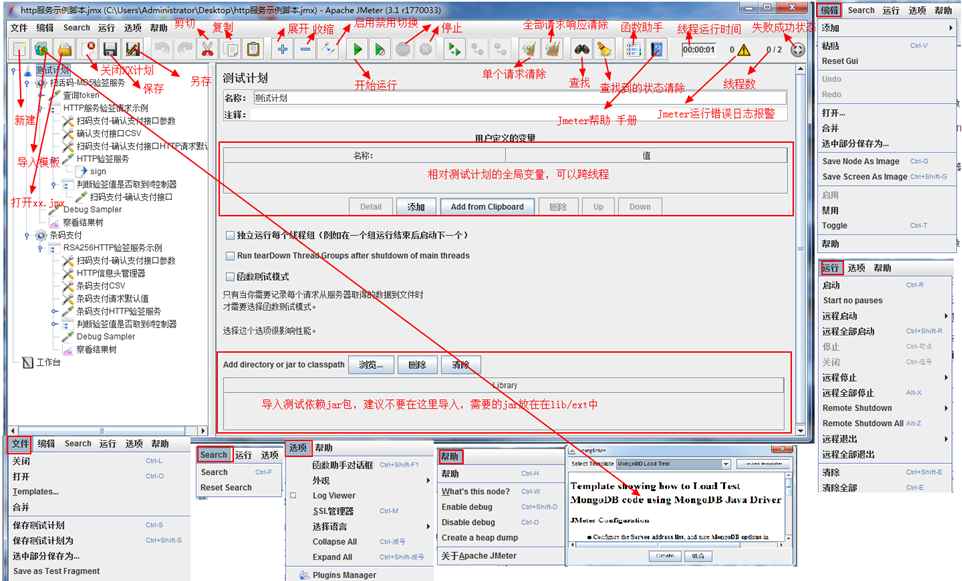
Task: Click the 名称 input field of test plan
Action: [x=519, y=98]
